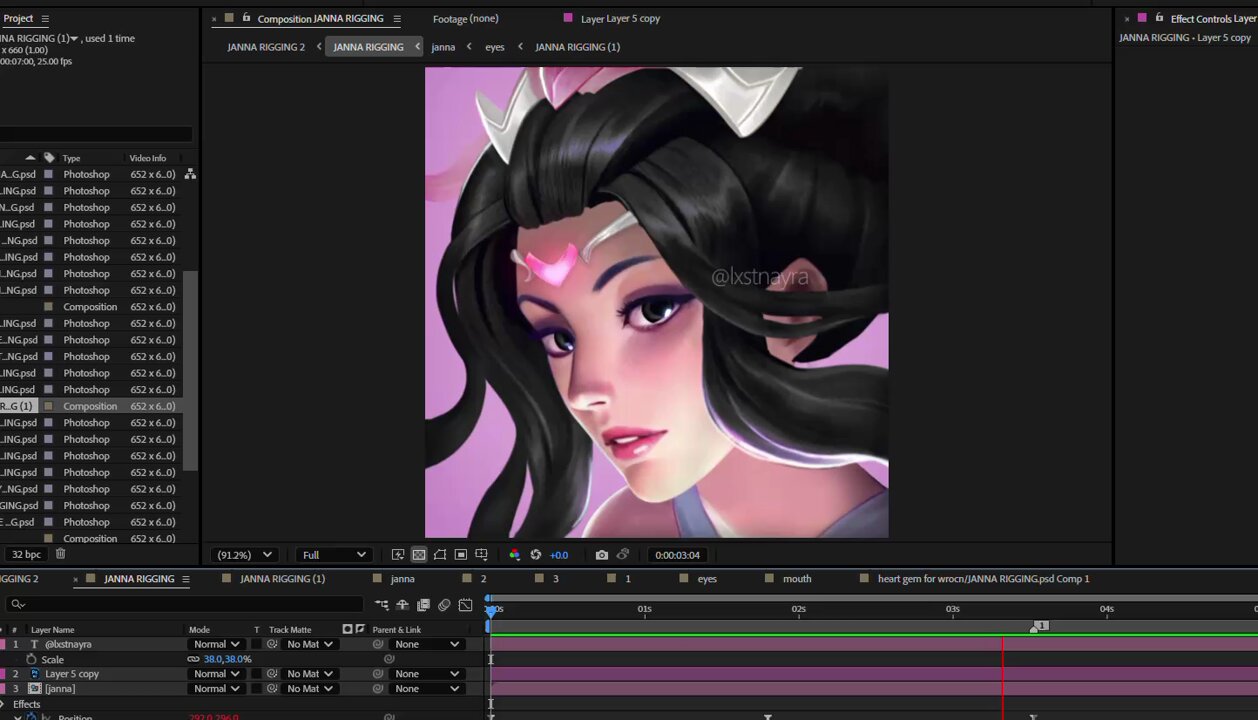The width and height of the screenshot is (1258, 720).
Task: Toggle mask and shape path visibility
Action: point(440,555)
